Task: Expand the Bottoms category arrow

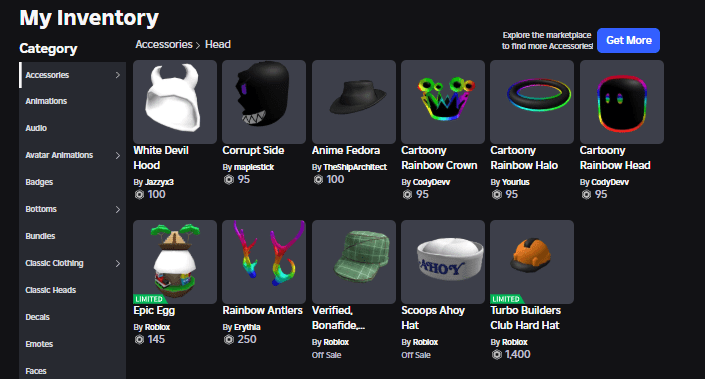Action: pyautogui.click(x=118, y=210)
